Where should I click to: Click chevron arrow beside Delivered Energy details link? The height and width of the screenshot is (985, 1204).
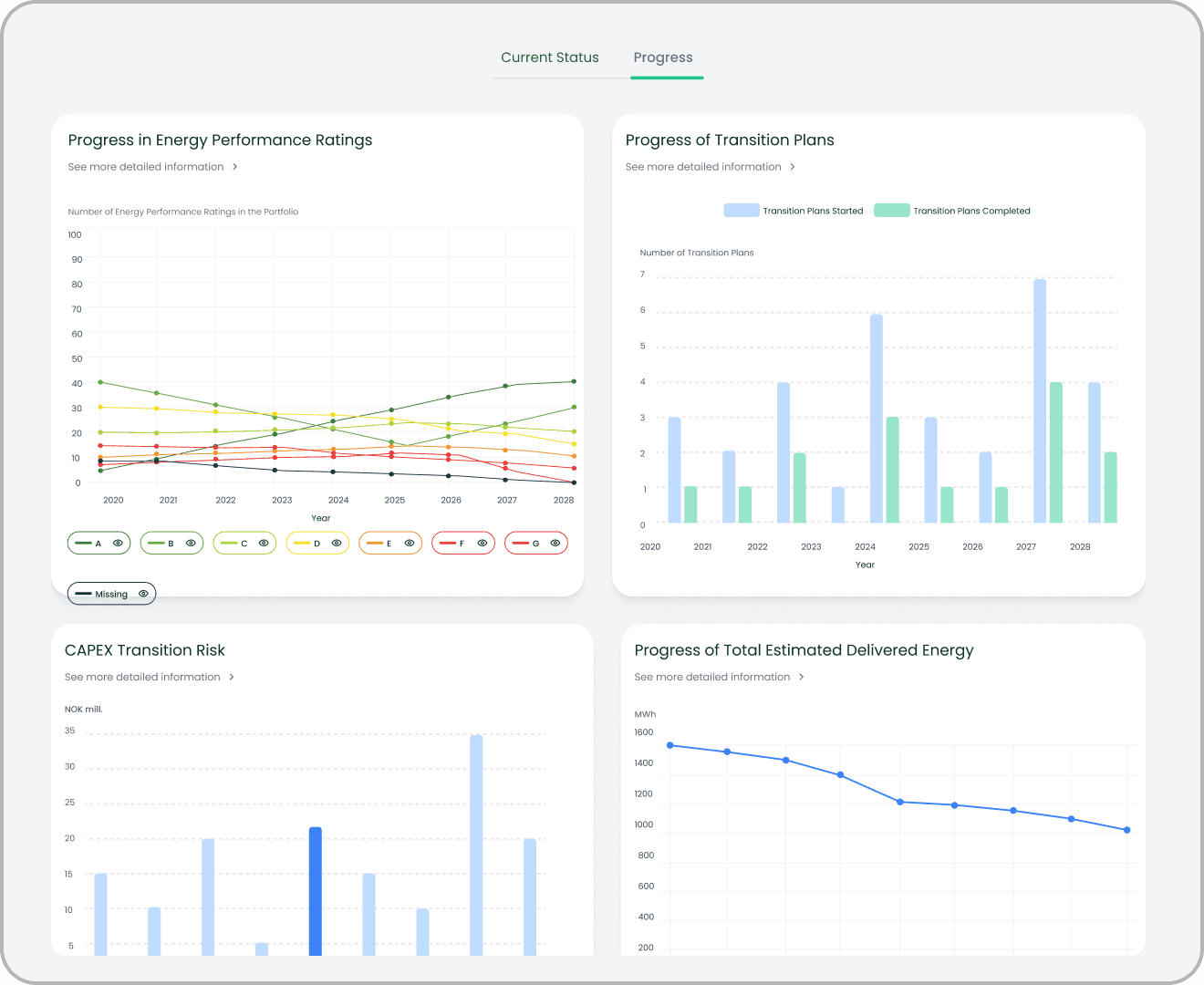(x=802, y=677)
